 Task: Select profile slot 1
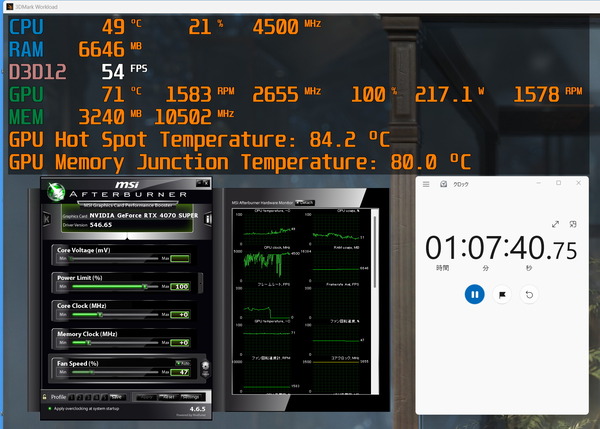(72, 397)
